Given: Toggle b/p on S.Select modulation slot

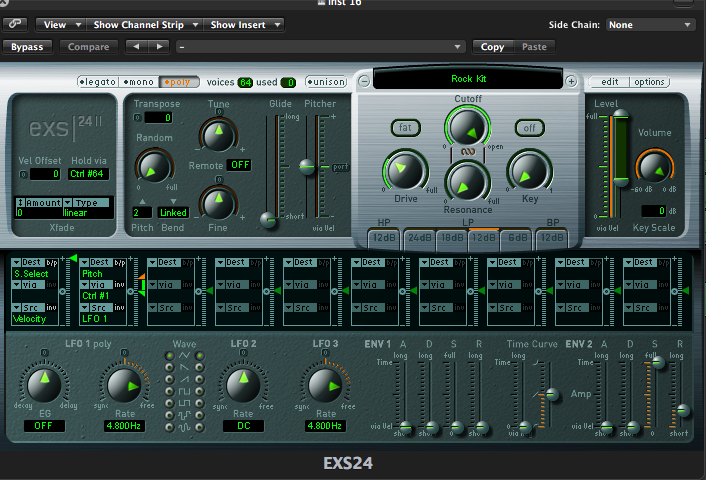Looking at the screenshot, I should [52, 262].
